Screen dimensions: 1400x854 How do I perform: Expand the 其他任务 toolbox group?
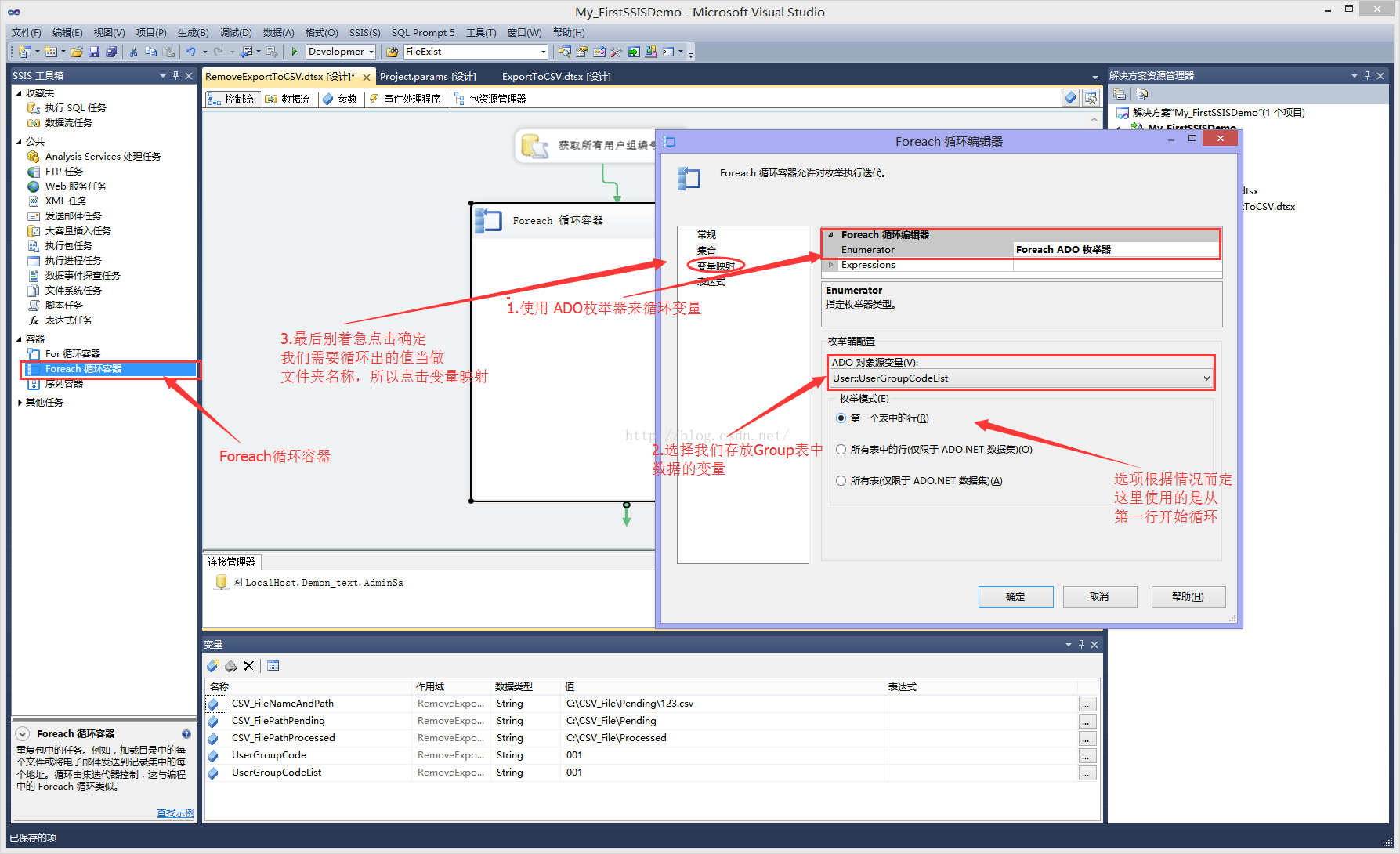20,403
